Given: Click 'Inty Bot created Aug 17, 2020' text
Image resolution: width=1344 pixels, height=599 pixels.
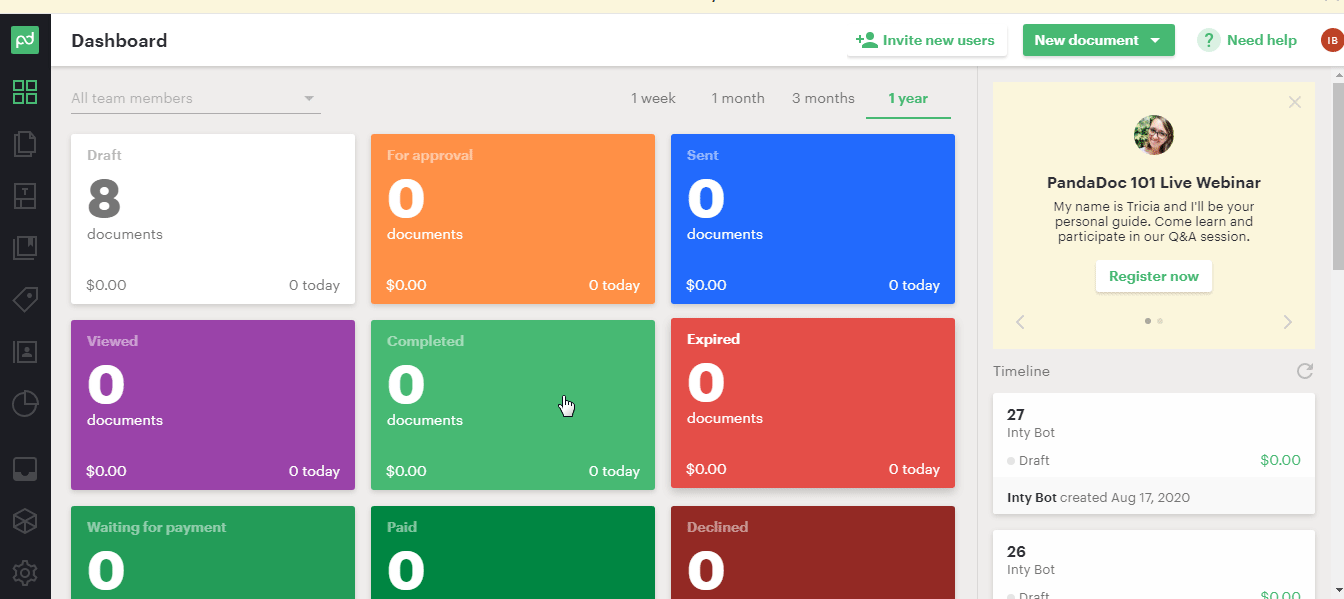Looking at the screenshot, I should (1098, 497).
